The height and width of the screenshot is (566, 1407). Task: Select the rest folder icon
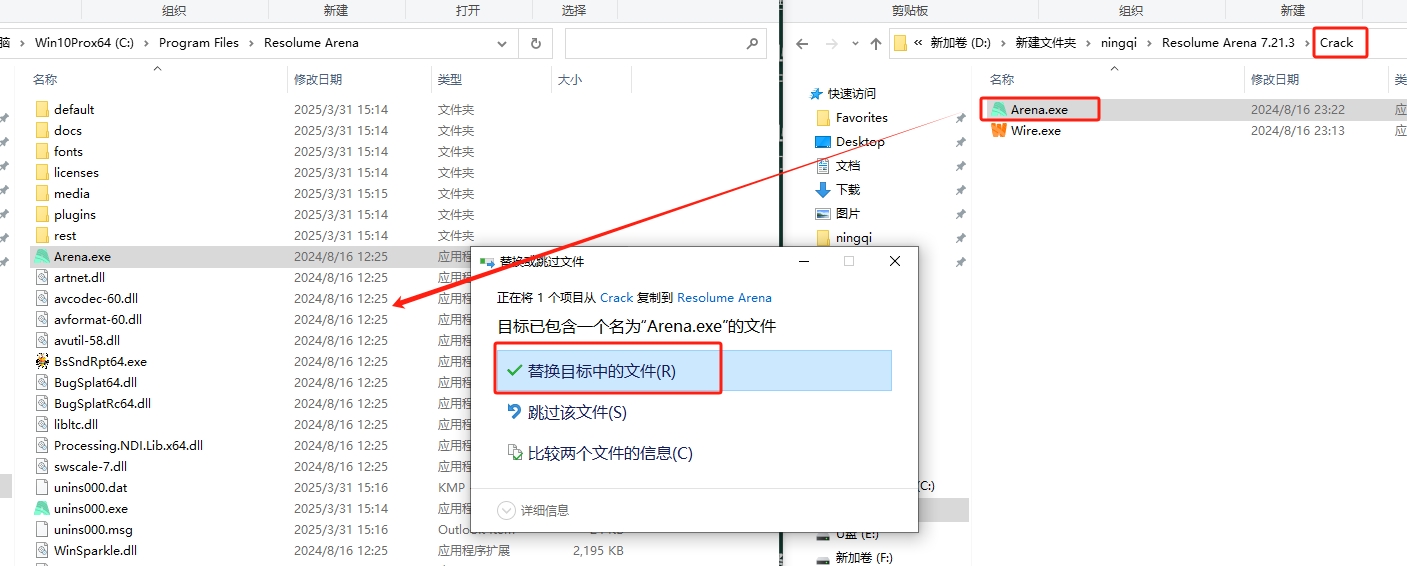(42, 235)
